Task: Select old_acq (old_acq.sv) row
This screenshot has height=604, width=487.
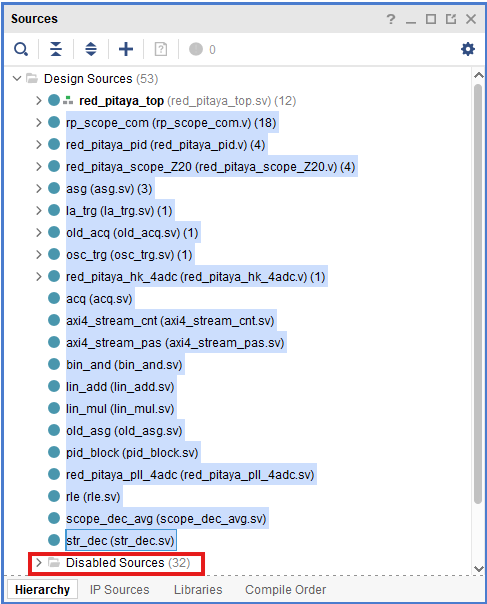Action: click(x=133, y=232)
